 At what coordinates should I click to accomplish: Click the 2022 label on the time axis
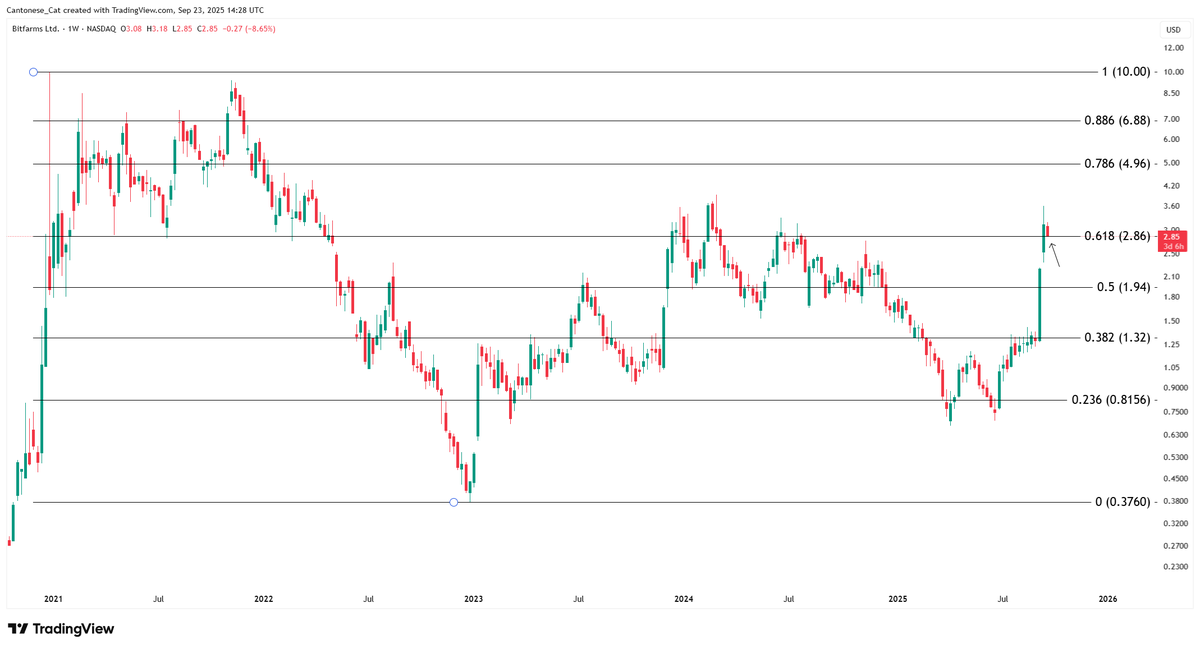click(x=263, y=599)
